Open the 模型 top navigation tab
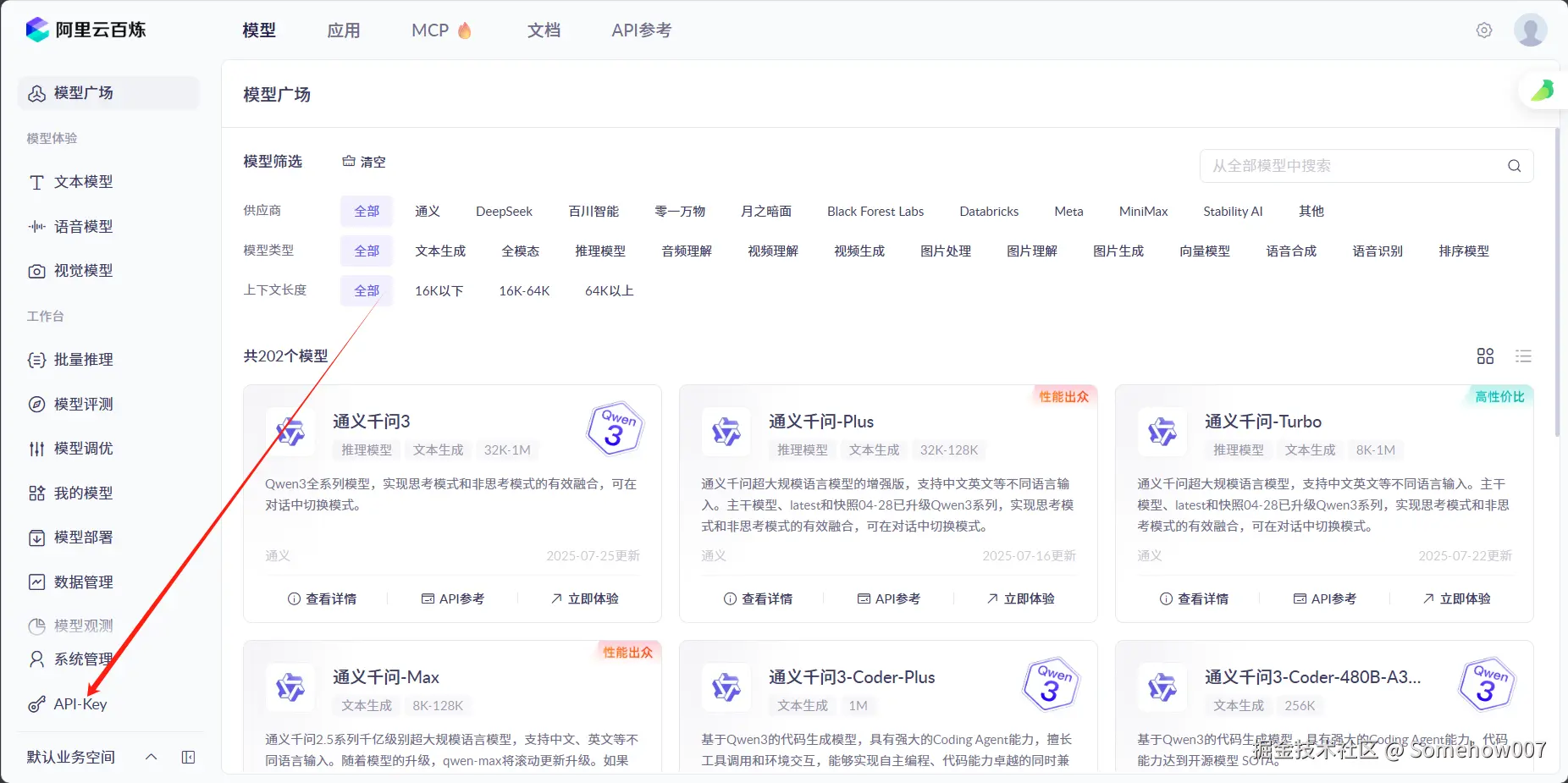This screenshot has width=1568, height=783. click(259, 30)
